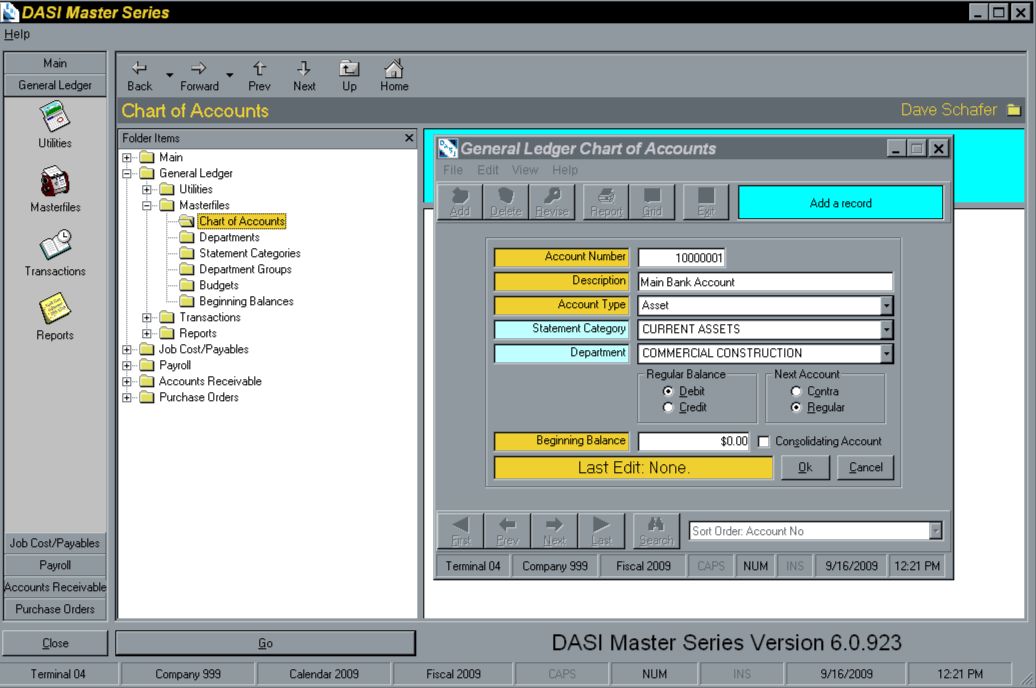Collapse the General Ledger tree node

click(x=127, y=173)
